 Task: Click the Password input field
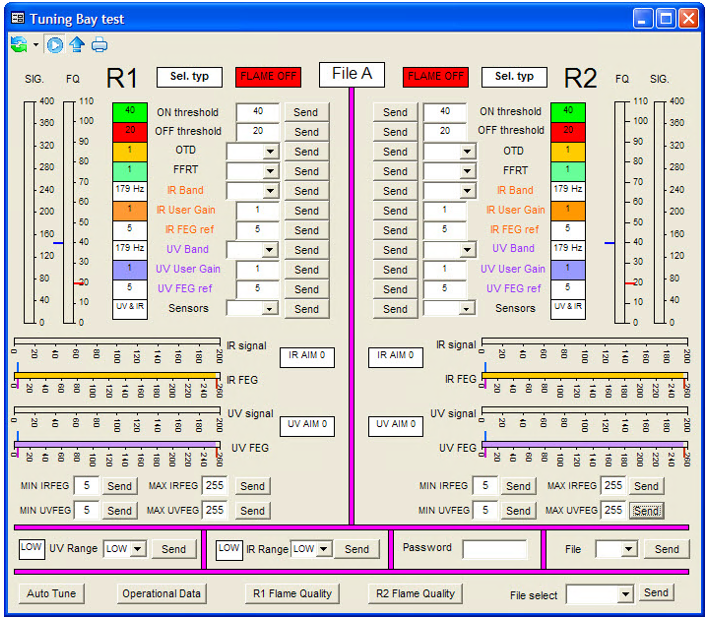click(x=494, y=549)
